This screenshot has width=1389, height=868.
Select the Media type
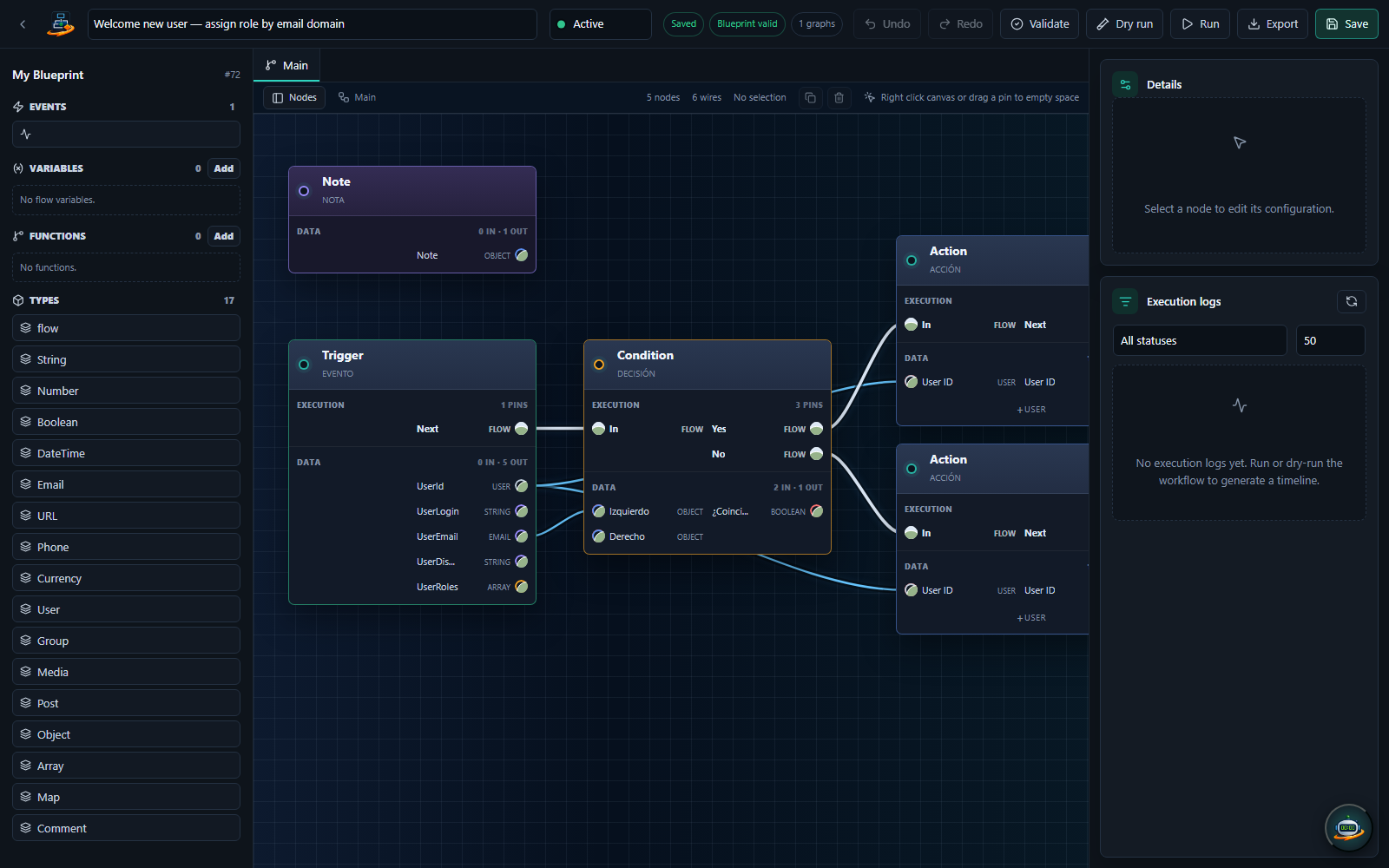pyautogui.click(x=126, y=672)
